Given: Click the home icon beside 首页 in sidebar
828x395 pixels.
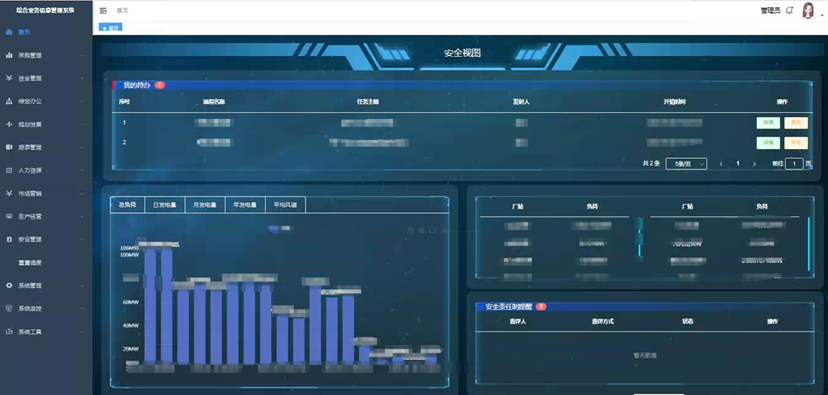Looking at the screenshot, I should coord(9,32).
